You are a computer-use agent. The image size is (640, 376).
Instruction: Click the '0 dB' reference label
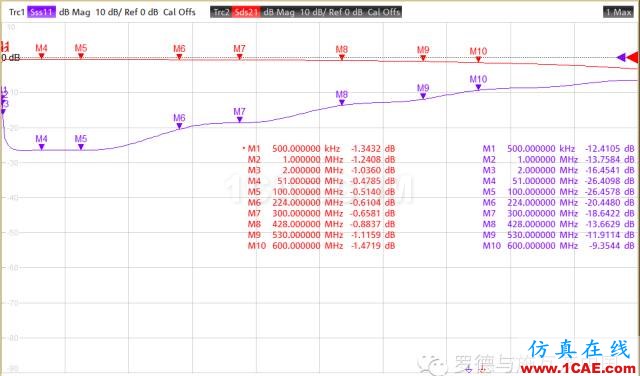tap(11, 58)
